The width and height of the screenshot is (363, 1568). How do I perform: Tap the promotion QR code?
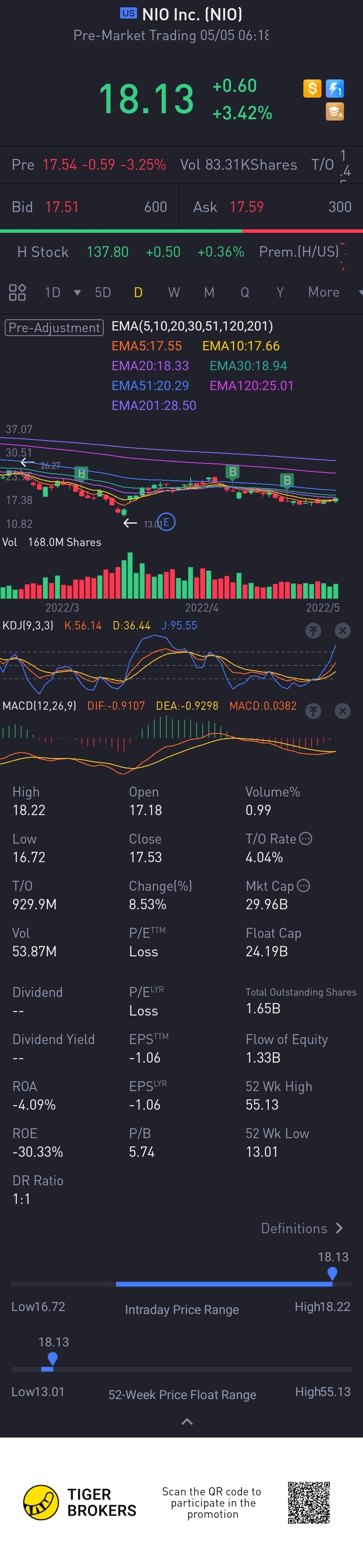[309, 1502]
